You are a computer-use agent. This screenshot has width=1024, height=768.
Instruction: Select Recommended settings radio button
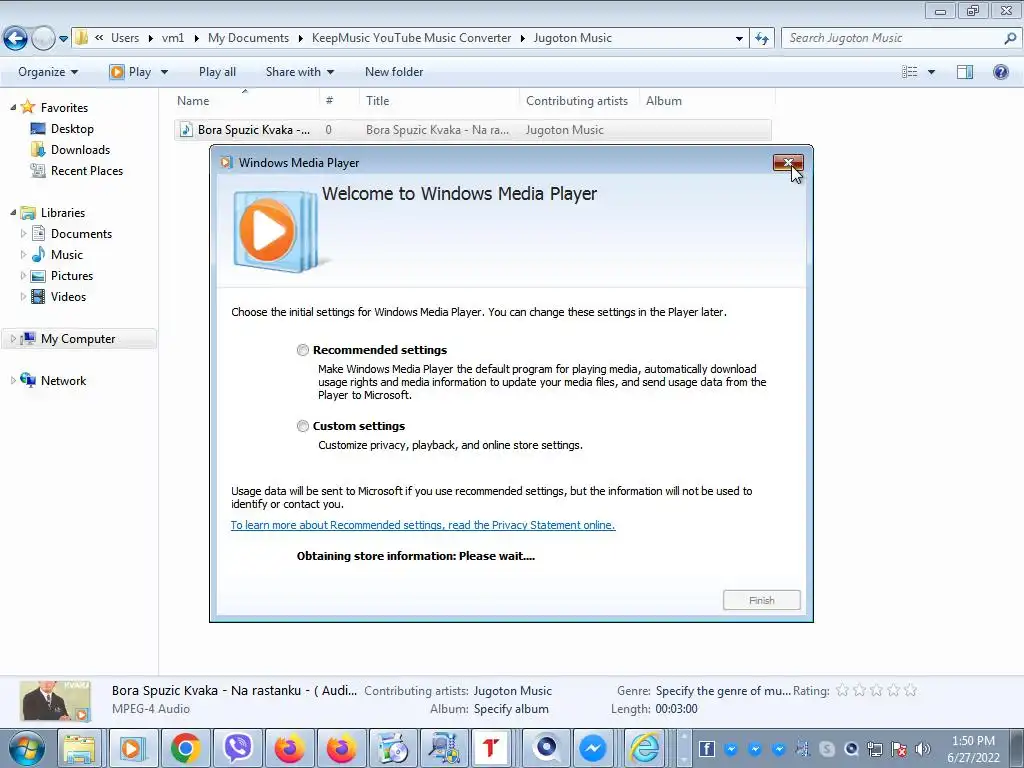click(x=302, y=350)
